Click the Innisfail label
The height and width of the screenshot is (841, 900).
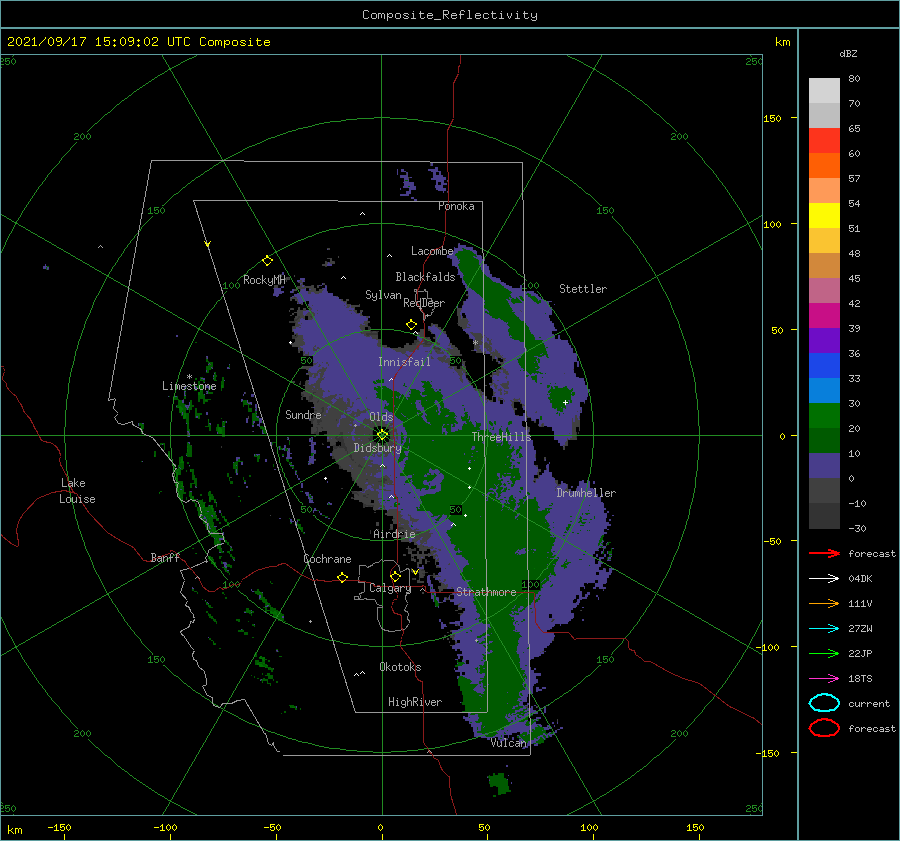(x=404, y=362)
